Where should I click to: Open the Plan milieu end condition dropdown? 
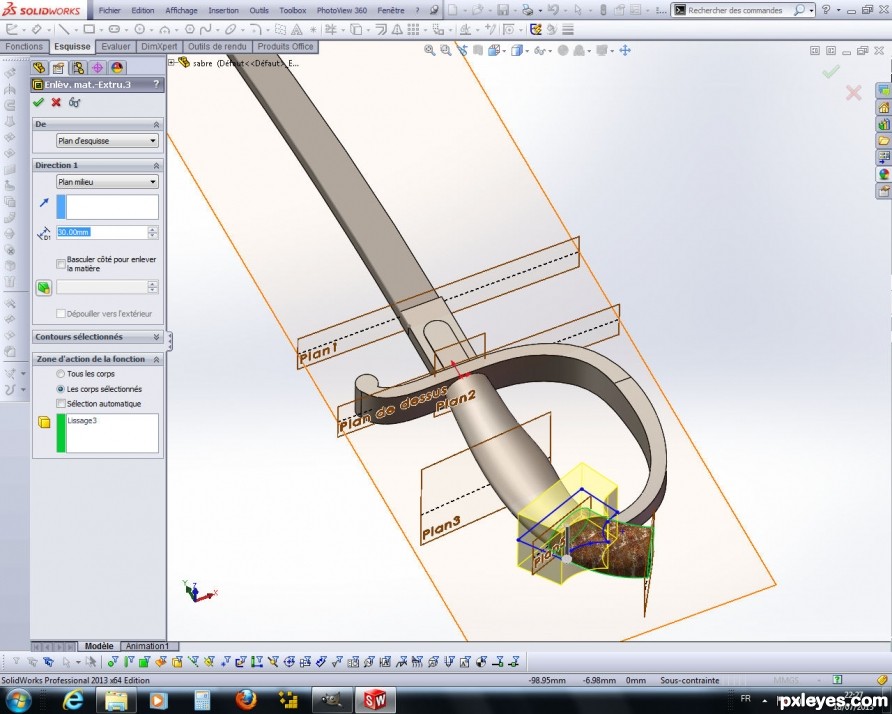(x=108, y=182)
